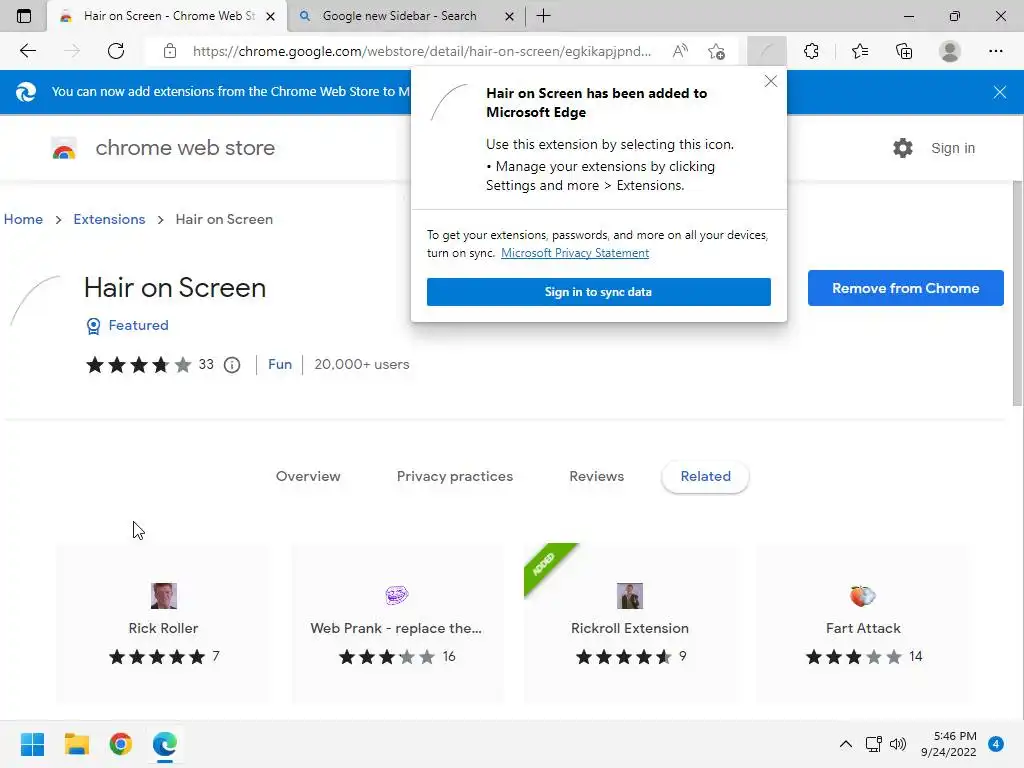Image resolution: width=1024 pixels, height=768 pixels.
Task: Open the Collections icon
Action: coord(904,51)
